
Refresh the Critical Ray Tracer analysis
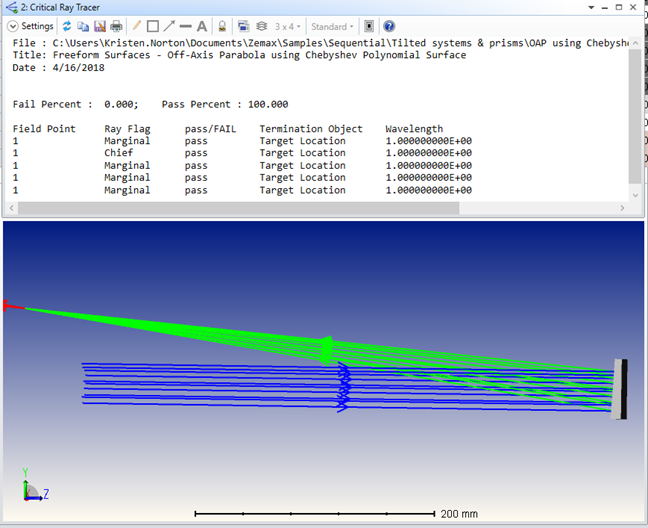click(x=67, y=26)
